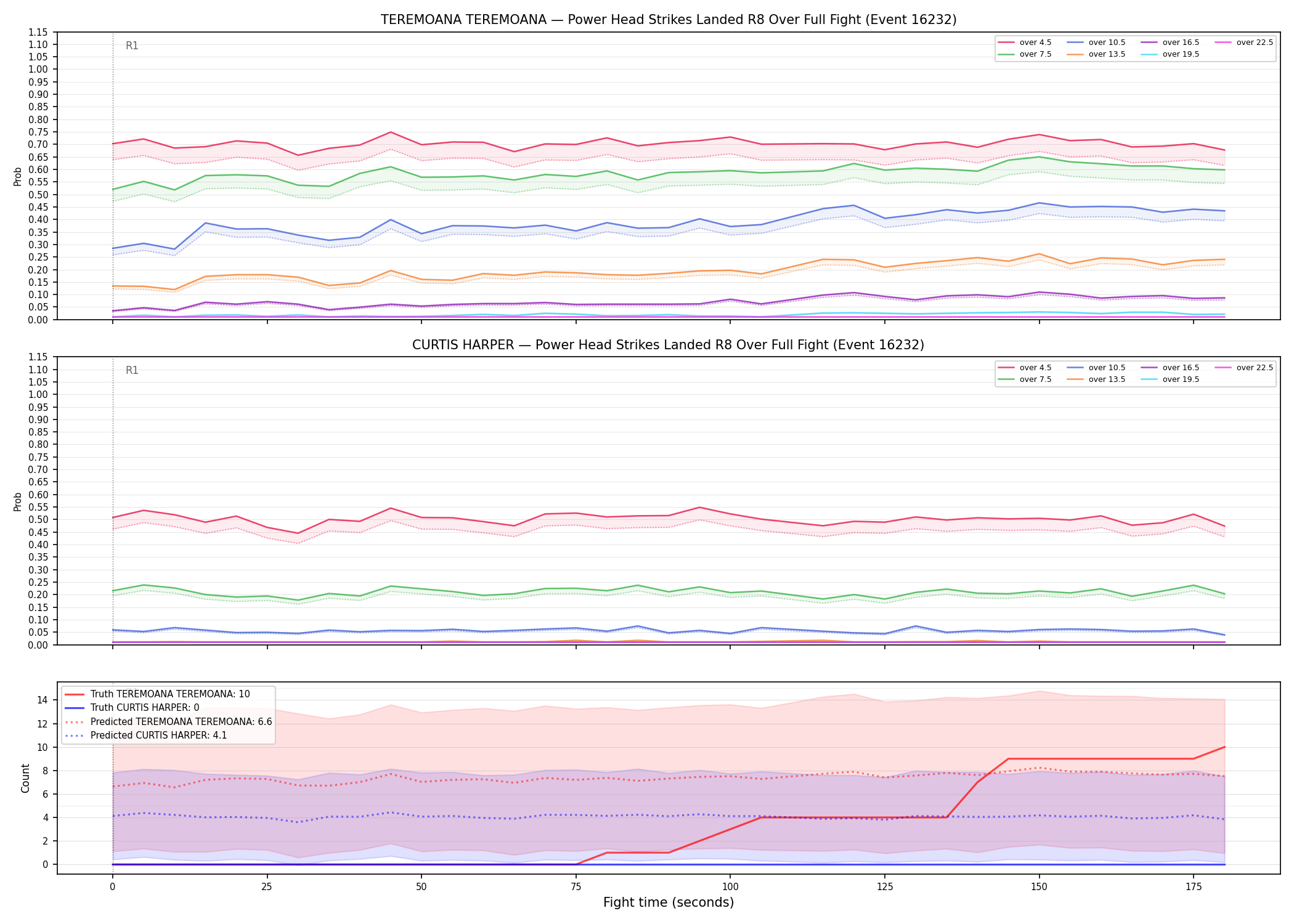
Task: Click x-axis tick label '175'
Action: pos(1194,887)
